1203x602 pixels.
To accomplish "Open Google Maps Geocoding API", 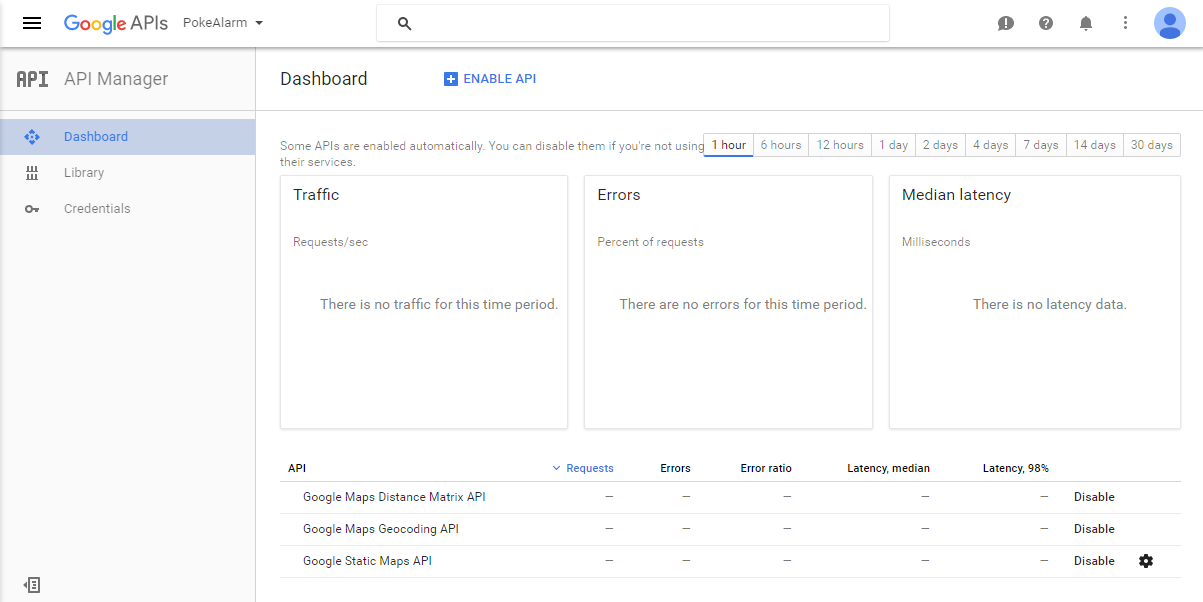I will coord(381,529).
